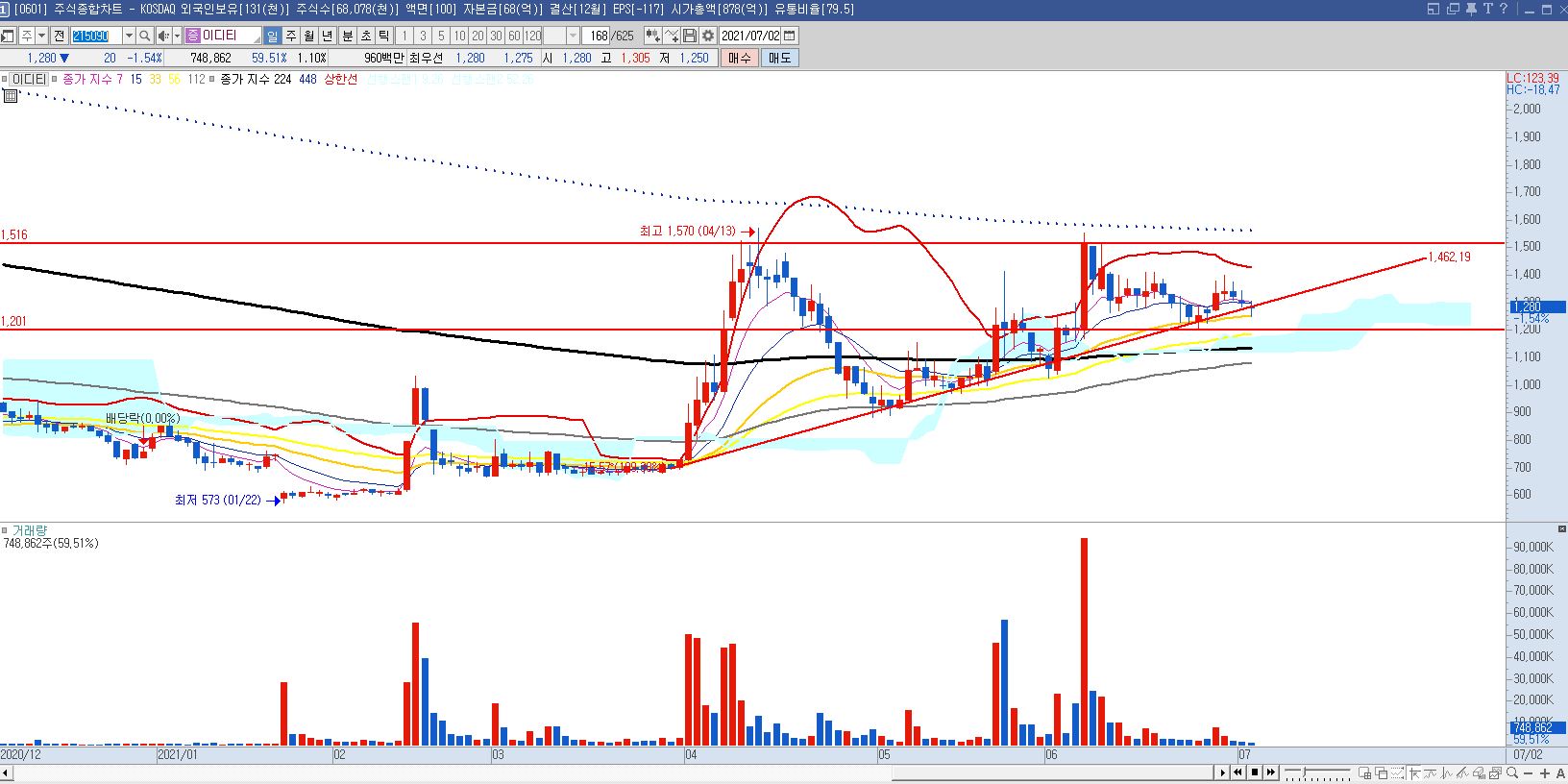Choose the 60 interval button
Viewport: 1568px width, 784px height.
coord(514,36)
